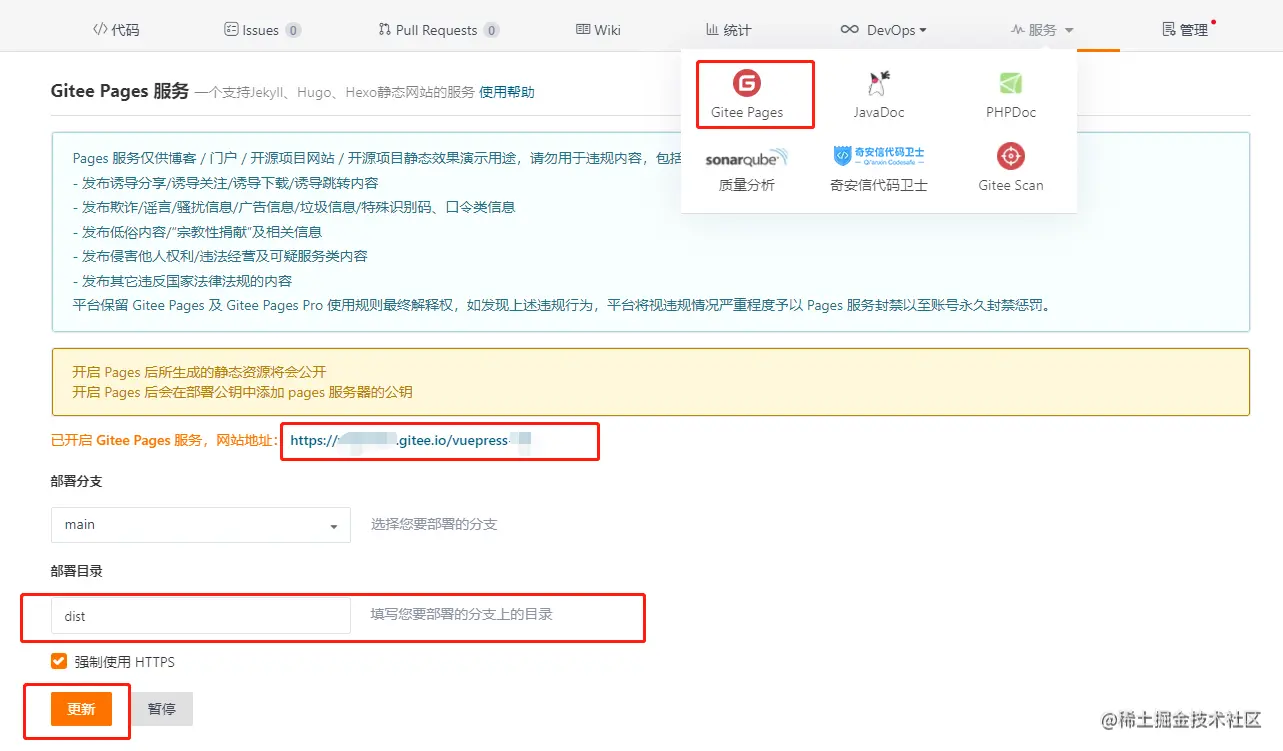Click the pulse icon beside 服务
The height and width of the screenshot is (751, 1283).
pyautogui.click(x=1018, y=30)
